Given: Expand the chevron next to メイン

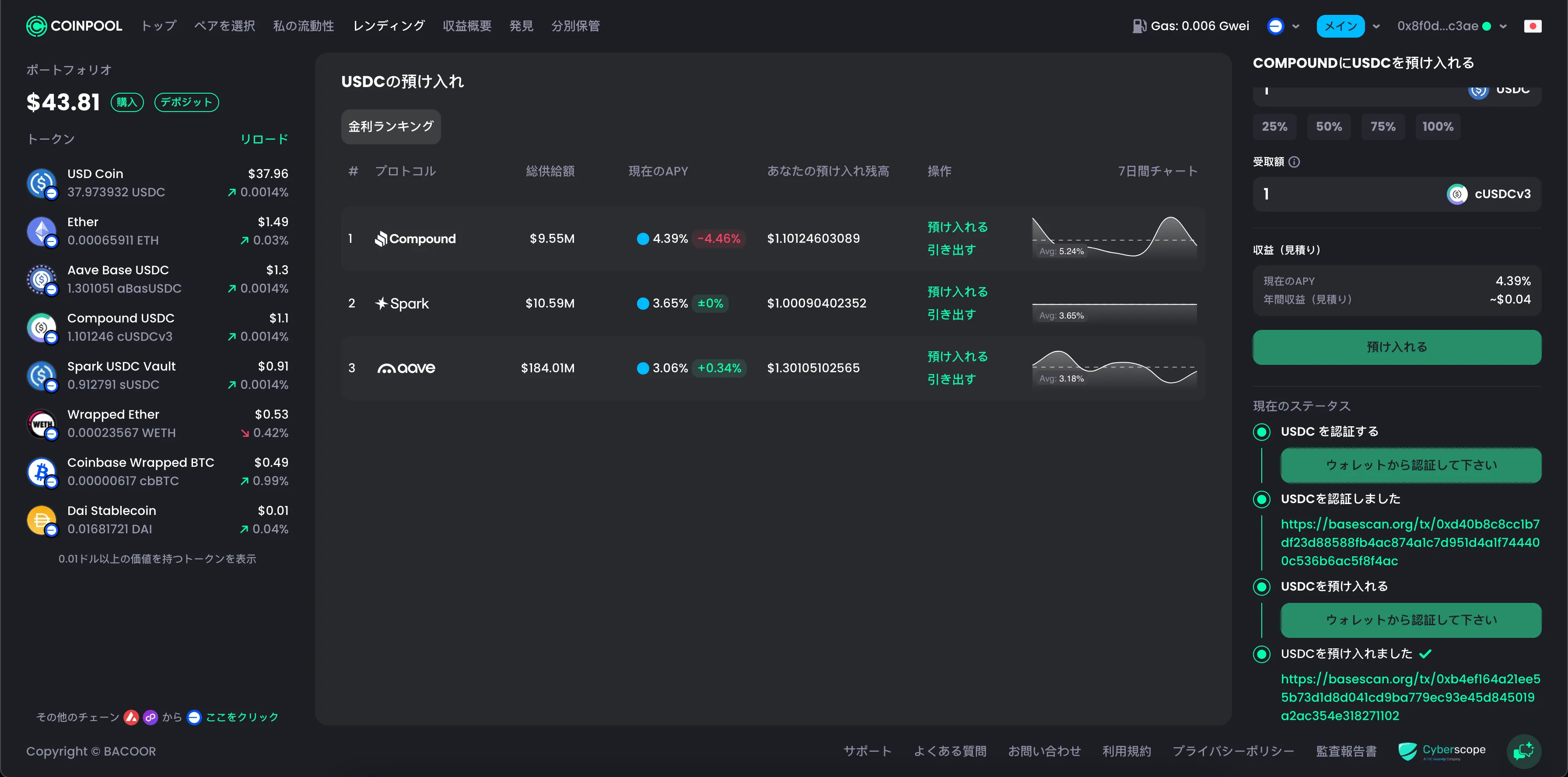Looking at the screenshot, I should click(1376, 26).
